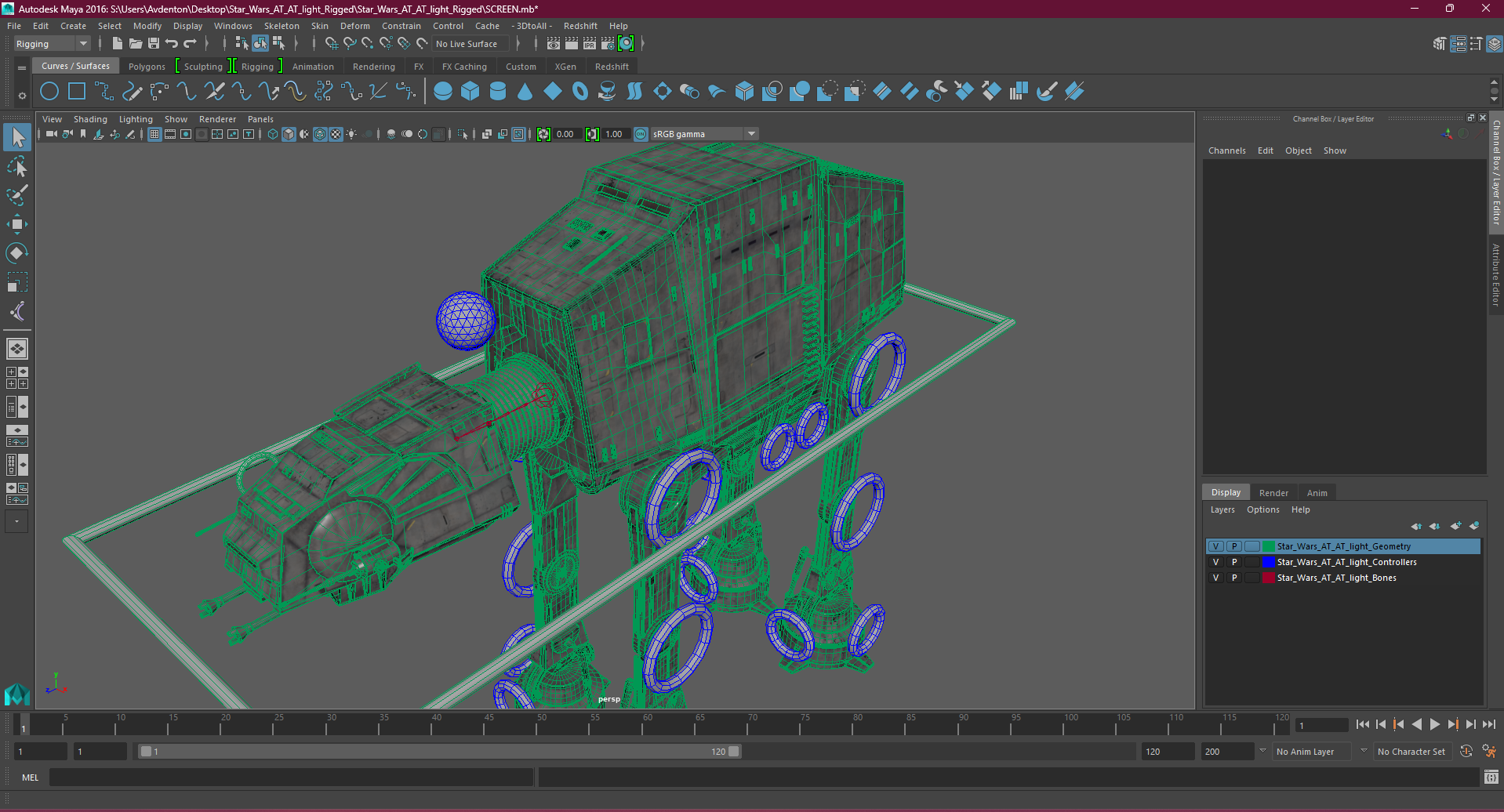Click the red Bones layer color swatch
This screenshot has width=1504, height=812.
[x=1269, y=578]
